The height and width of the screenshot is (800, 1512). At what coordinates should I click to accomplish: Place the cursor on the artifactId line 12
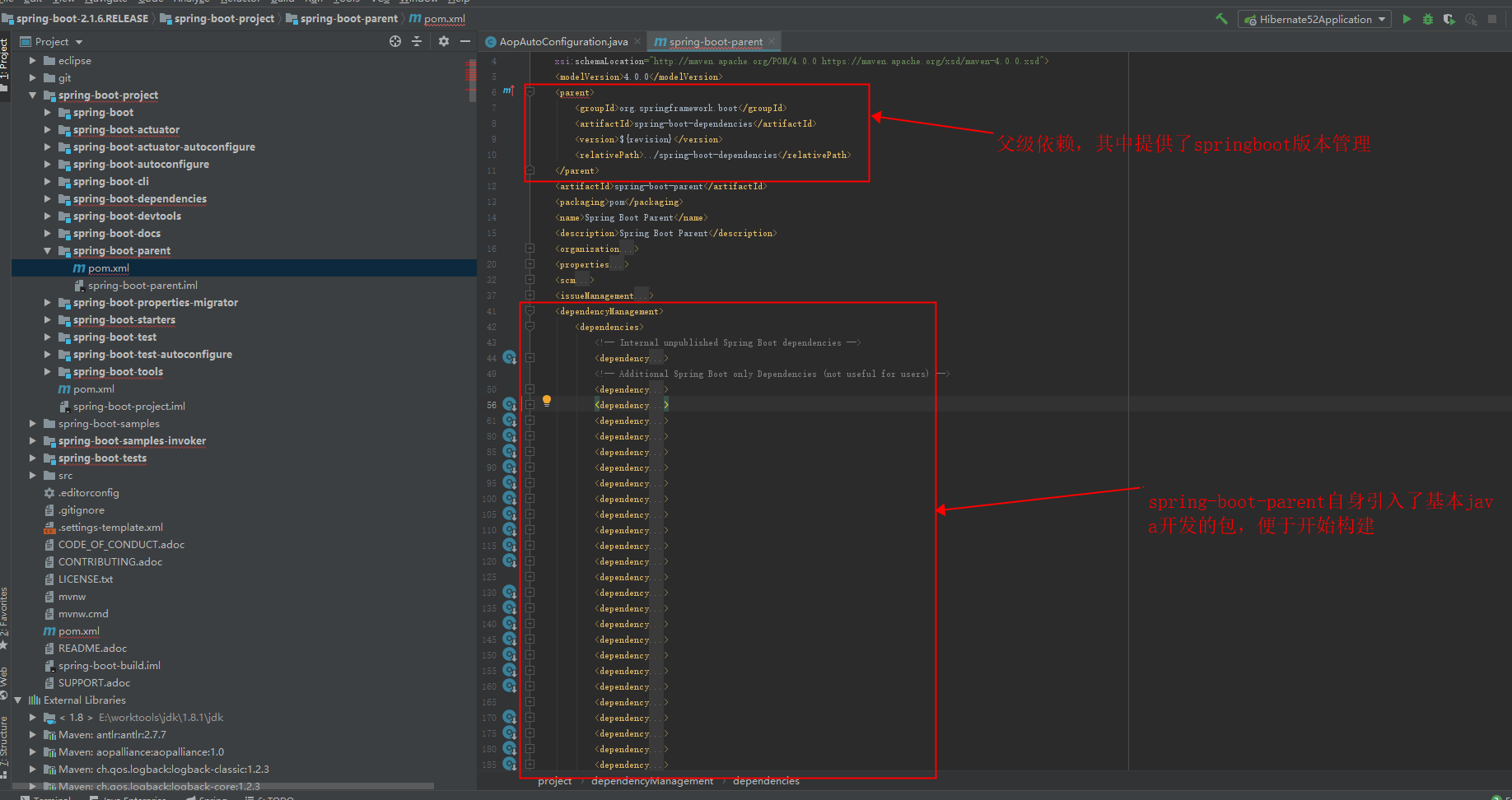tap(661, 186)
